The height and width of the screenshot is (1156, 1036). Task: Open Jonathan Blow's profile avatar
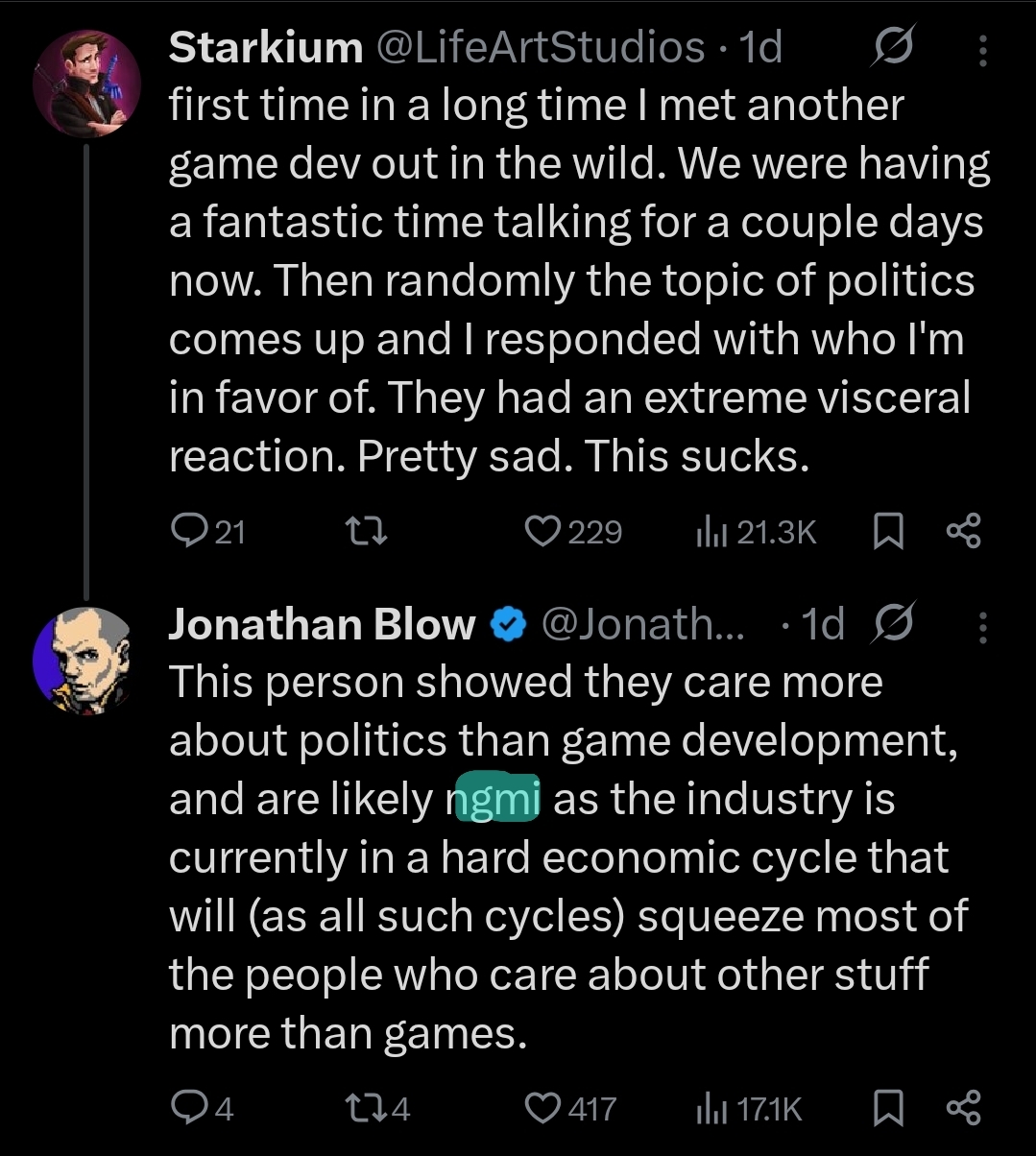81,662
